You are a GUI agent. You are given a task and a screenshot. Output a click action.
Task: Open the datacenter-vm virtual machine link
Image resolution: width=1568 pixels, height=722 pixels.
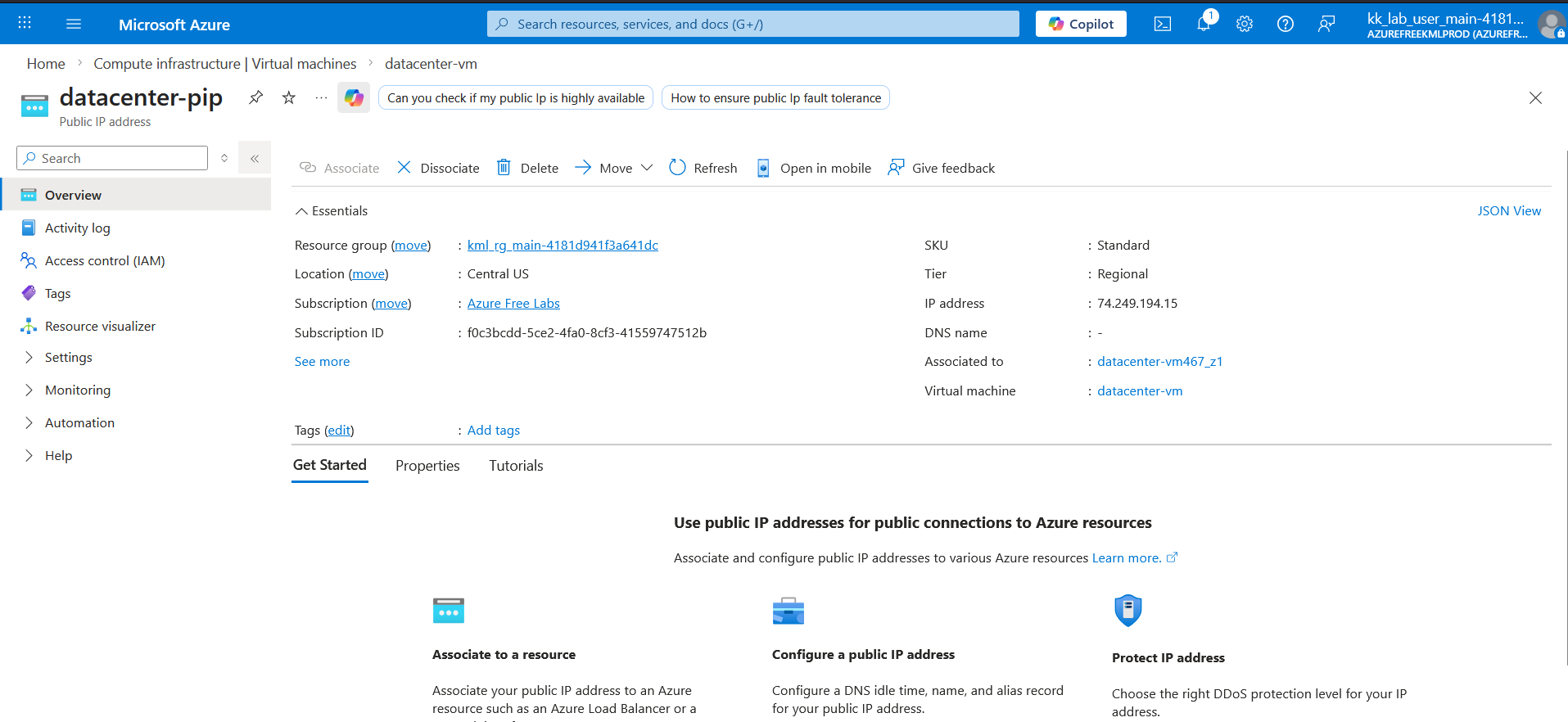tap(1140, 391)
